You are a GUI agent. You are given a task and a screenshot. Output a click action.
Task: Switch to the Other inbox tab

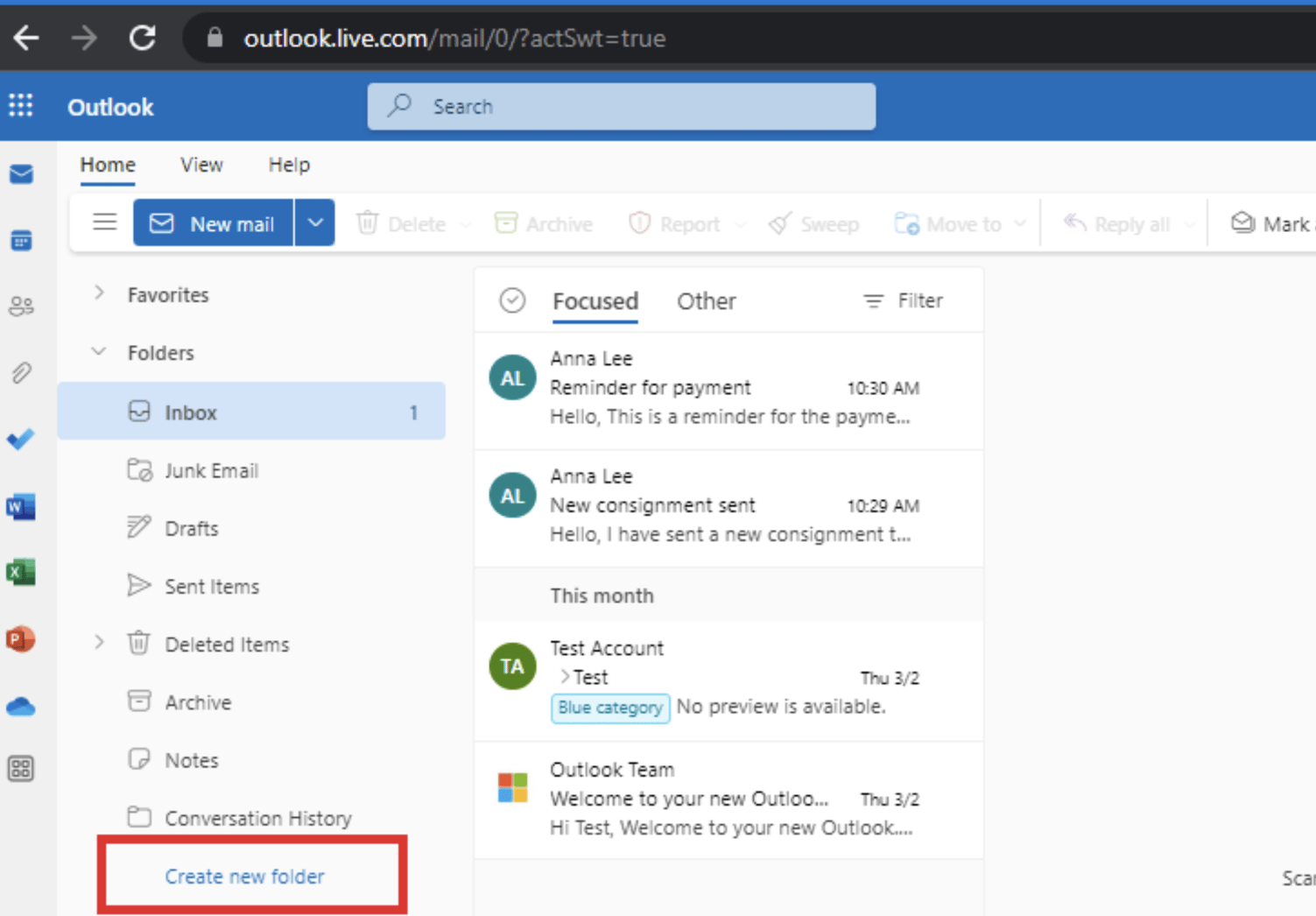coord(706,301)
